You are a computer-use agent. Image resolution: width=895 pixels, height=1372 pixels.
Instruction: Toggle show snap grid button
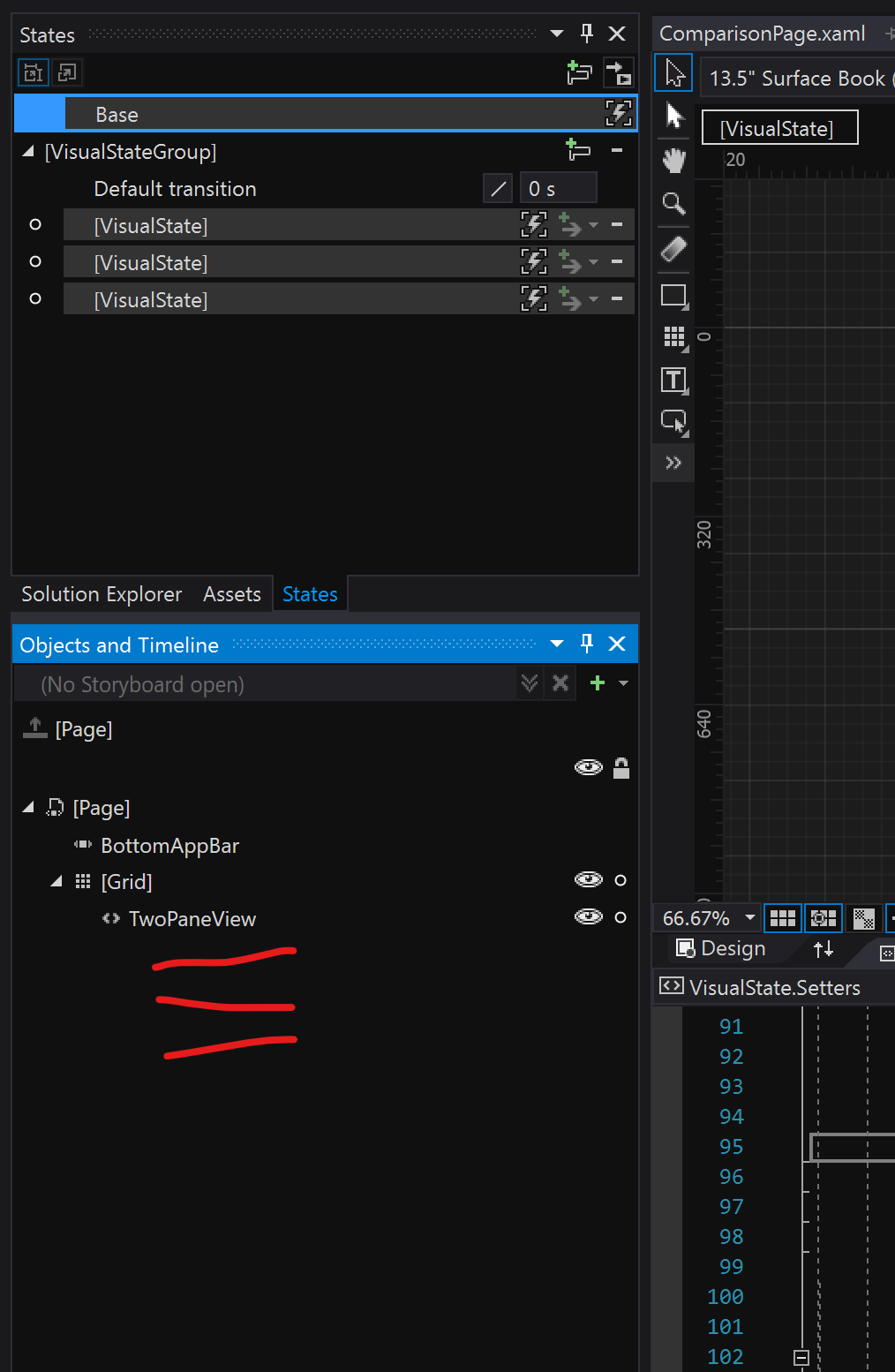coord(783,918)
